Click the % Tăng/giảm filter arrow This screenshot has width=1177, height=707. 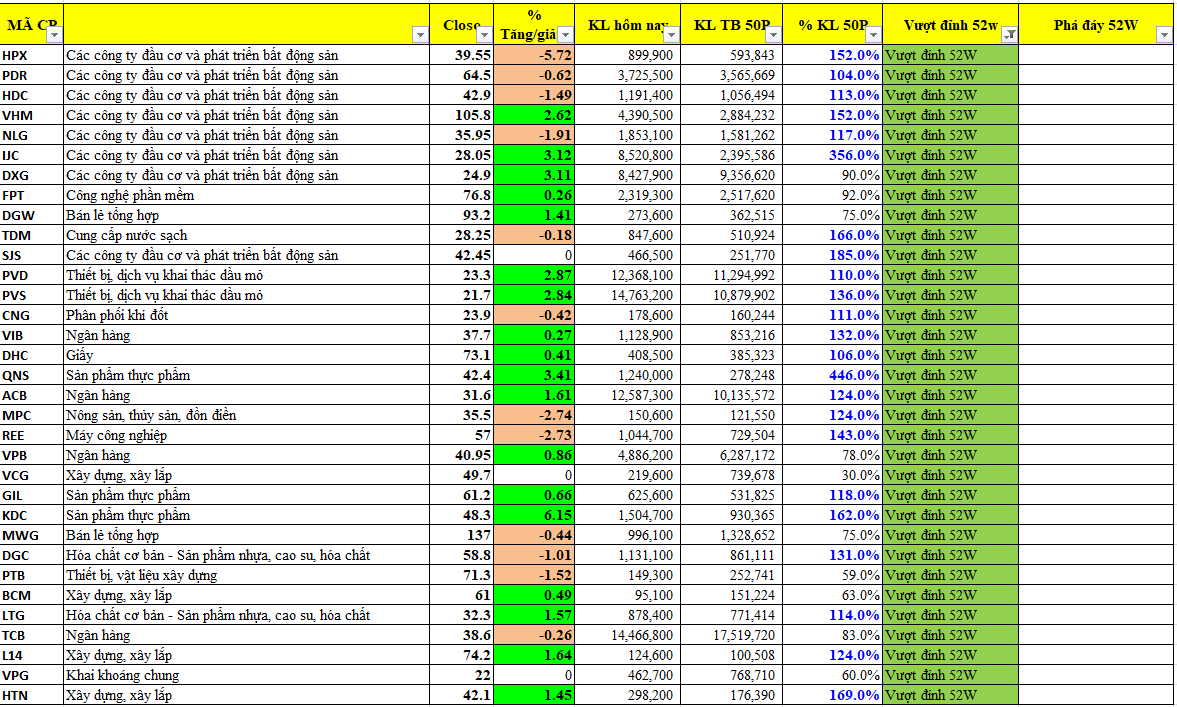pos(564,35)
